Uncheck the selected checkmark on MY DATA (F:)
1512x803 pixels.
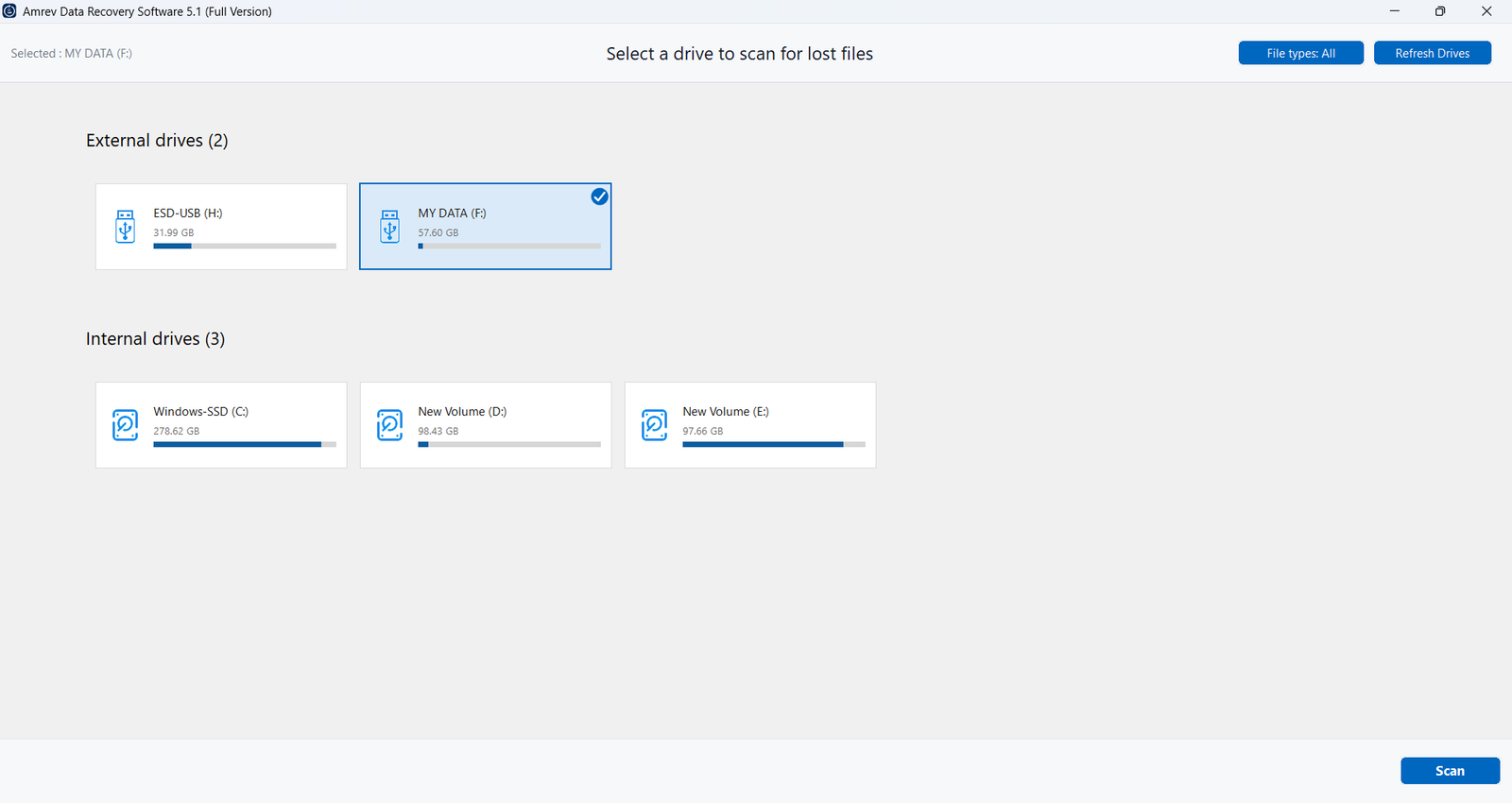599,196
